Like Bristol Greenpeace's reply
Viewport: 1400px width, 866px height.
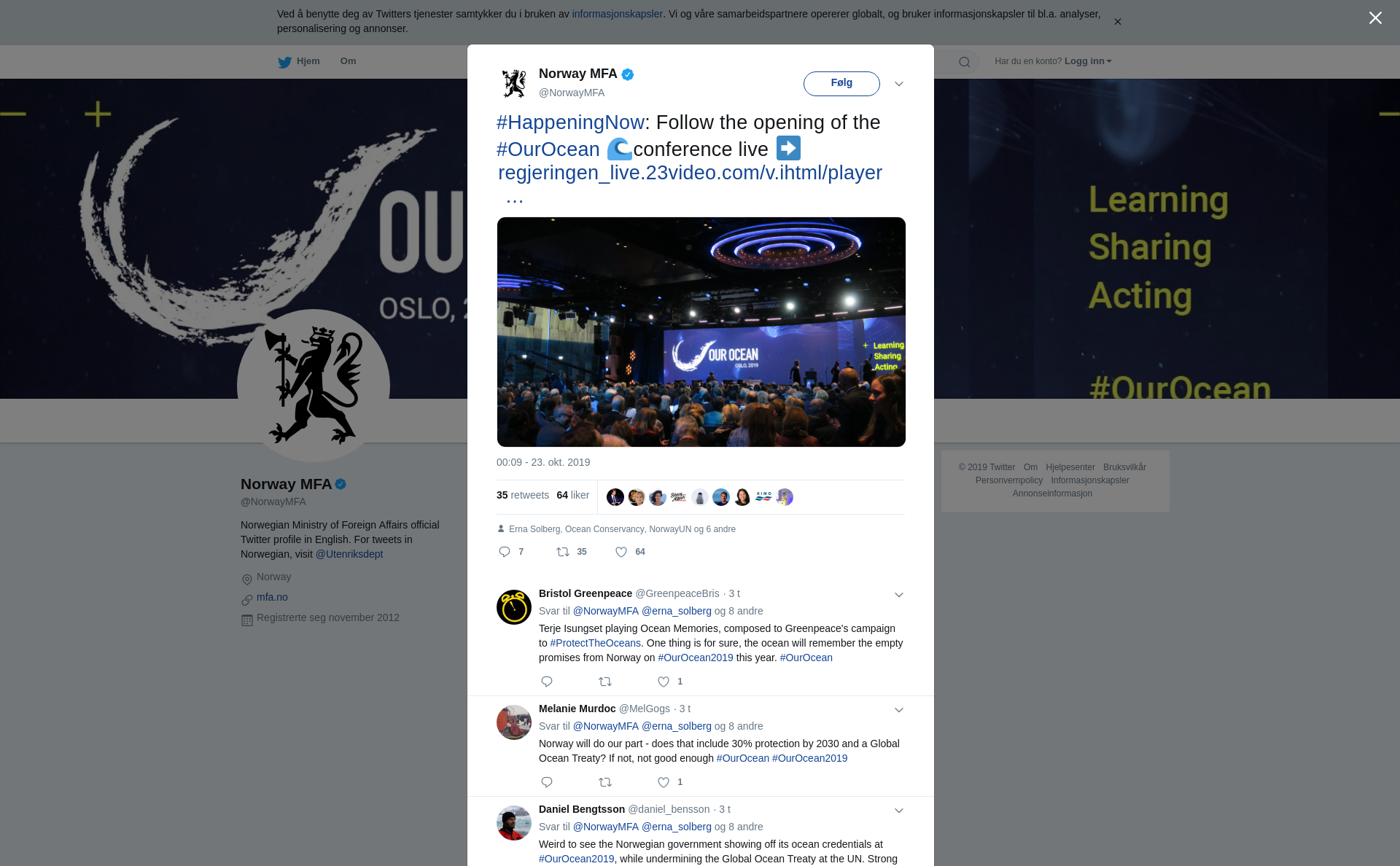click(x=664, y=682)
